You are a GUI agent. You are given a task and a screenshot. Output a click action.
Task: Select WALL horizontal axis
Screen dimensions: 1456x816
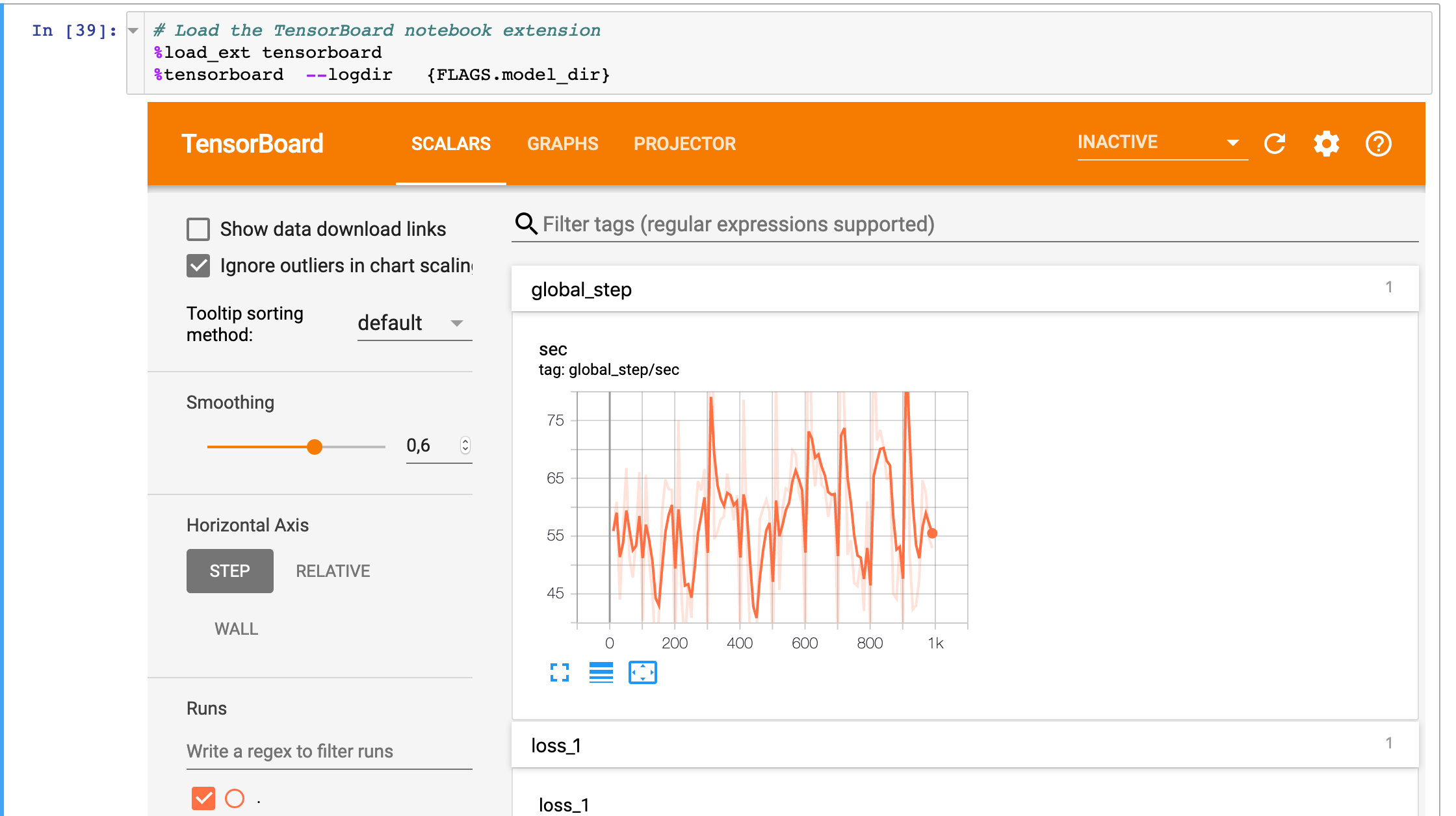click(236, 629)
